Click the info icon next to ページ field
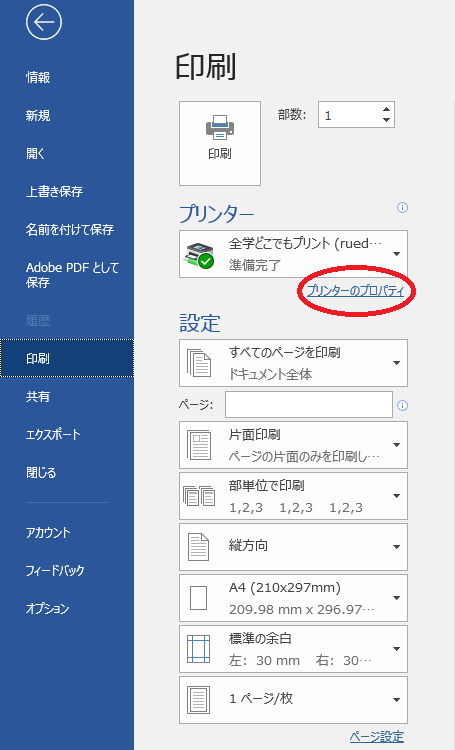 (x=402, y=406)
